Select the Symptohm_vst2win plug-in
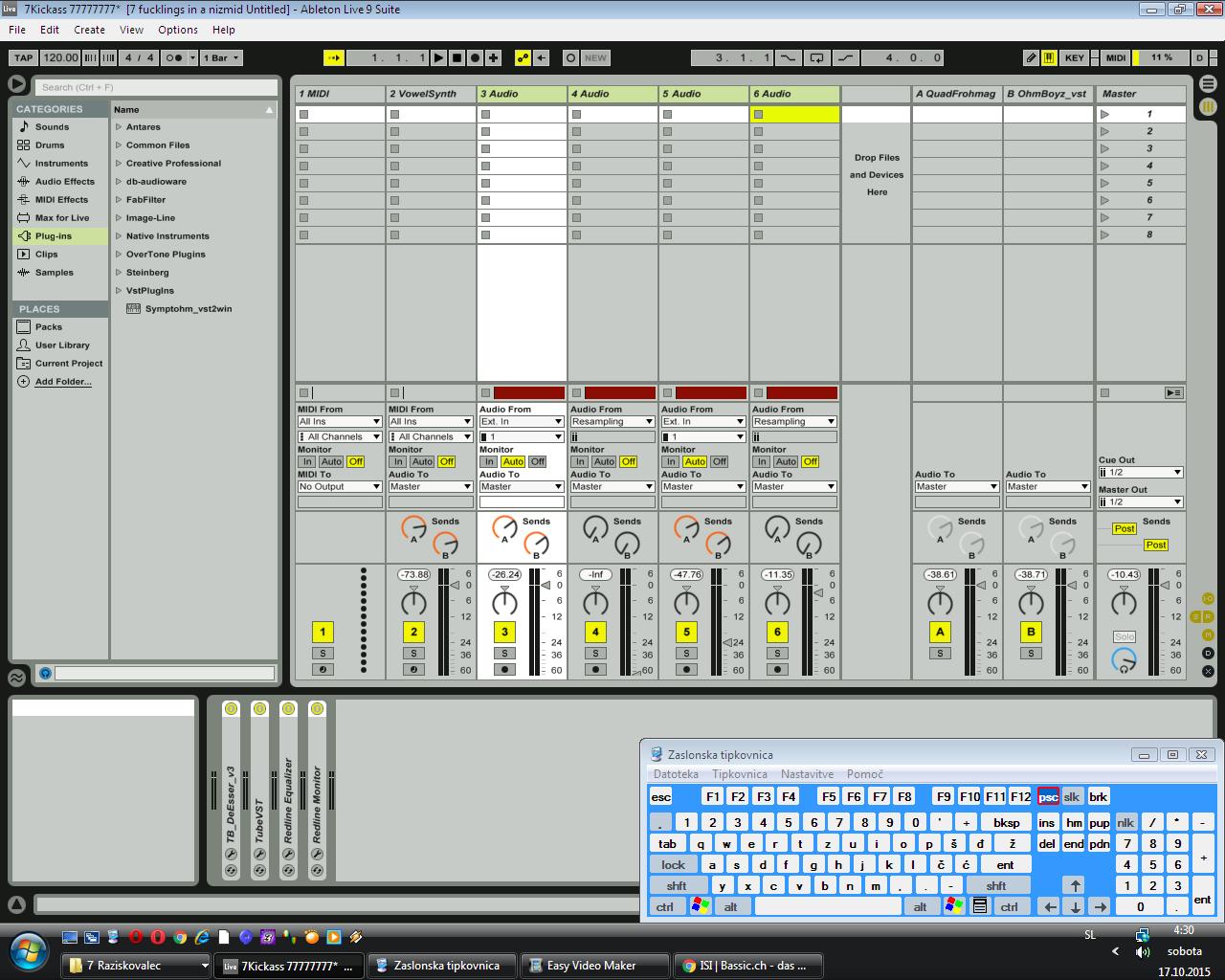This screenshot has height=980, width=1225. [188, 308]
